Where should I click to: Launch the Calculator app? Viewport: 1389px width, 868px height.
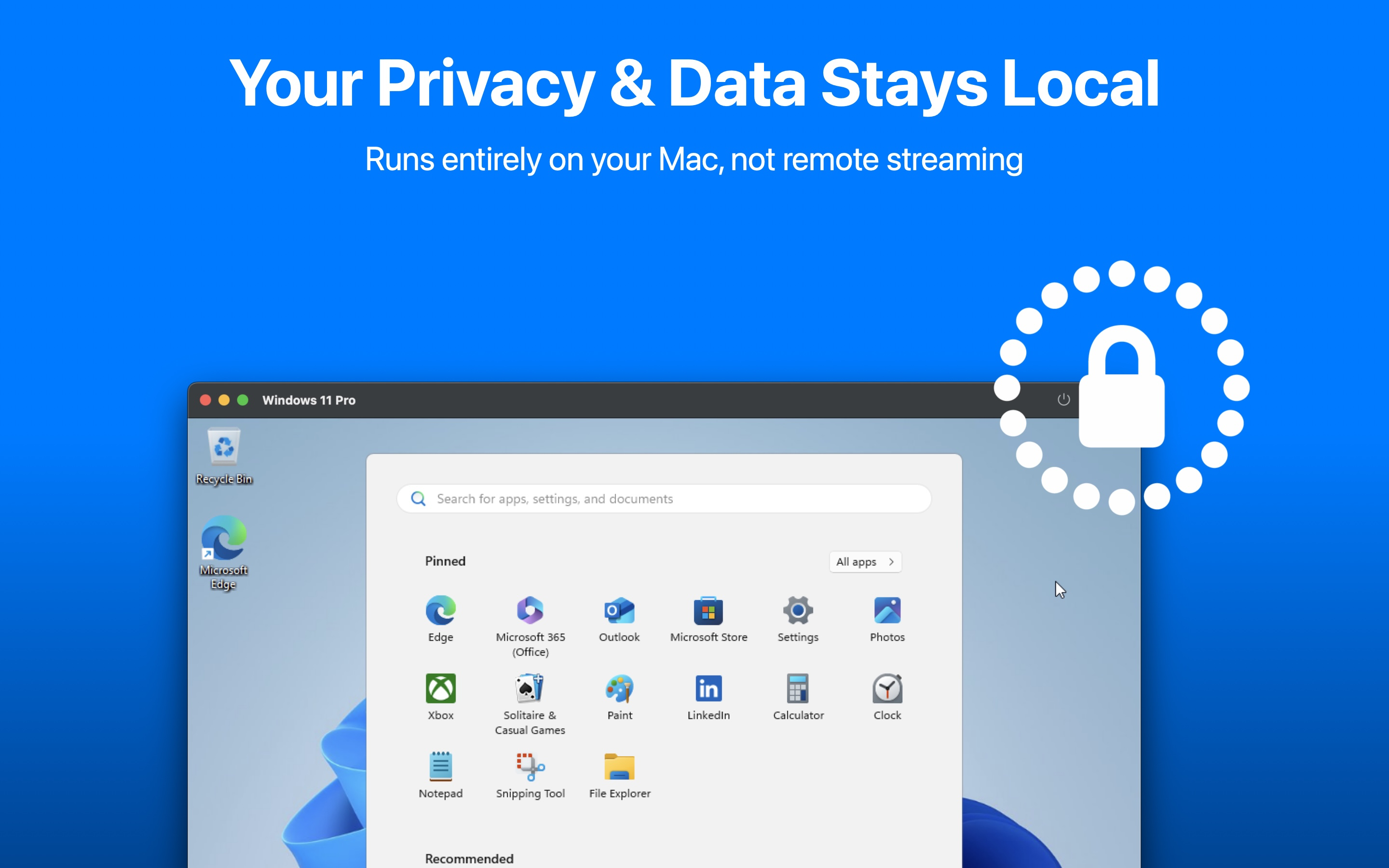798,696
